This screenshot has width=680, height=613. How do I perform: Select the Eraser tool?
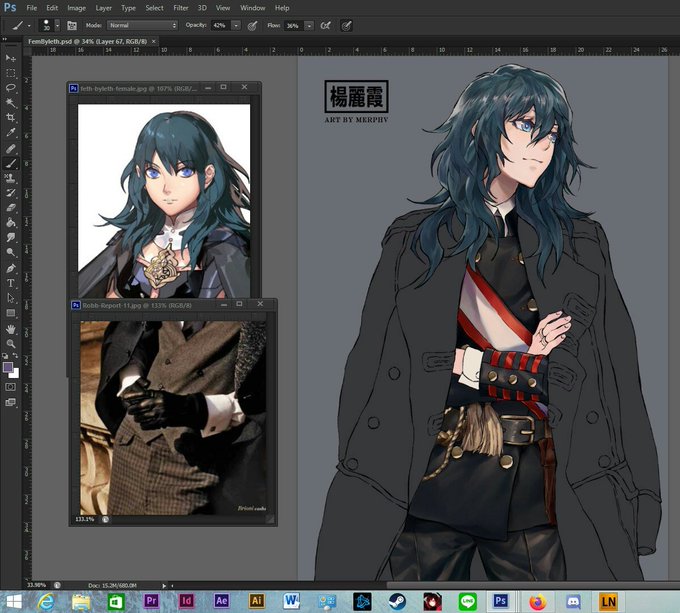pyautogui.click(x=11, y=208)
